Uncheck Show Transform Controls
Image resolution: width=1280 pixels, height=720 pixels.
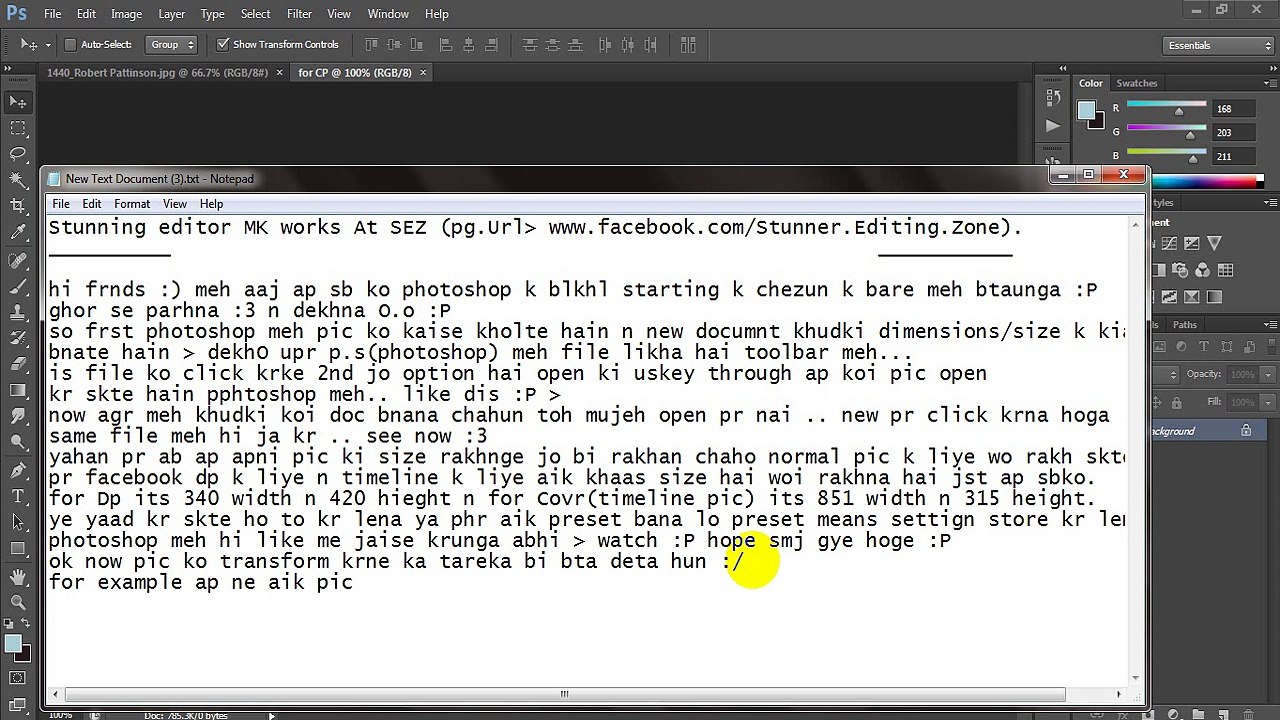[223, 45]
